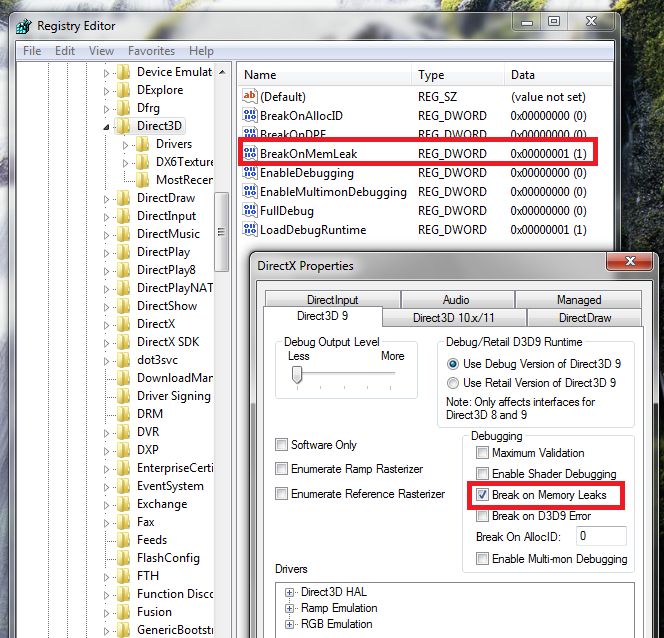664x638 pixels.
Task: Switch to the Managed tab
Action: click(x=578, y=300)
